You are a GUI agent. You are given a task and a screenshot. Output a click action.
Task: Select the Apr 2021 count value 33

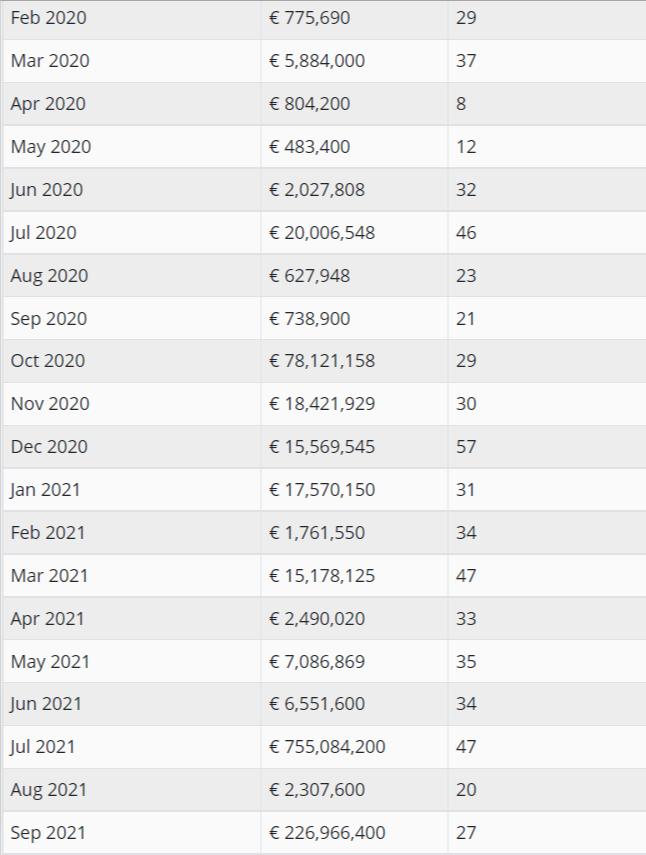tap(466, 619)
